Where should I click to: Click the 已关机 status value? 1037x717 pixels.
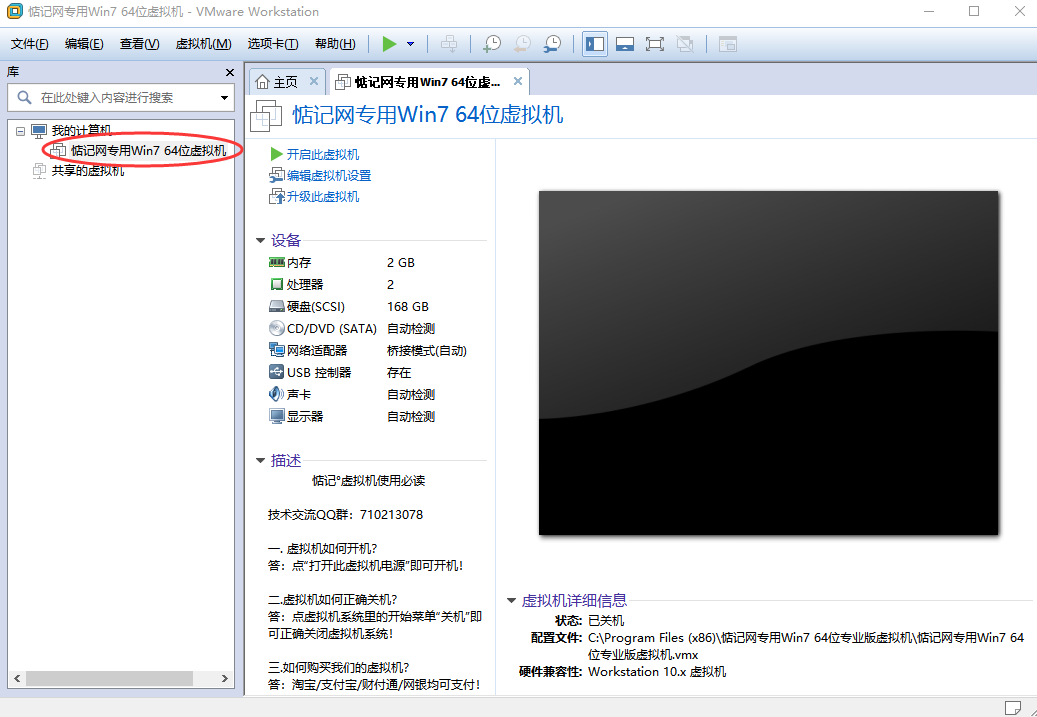[x=606, y=620]
